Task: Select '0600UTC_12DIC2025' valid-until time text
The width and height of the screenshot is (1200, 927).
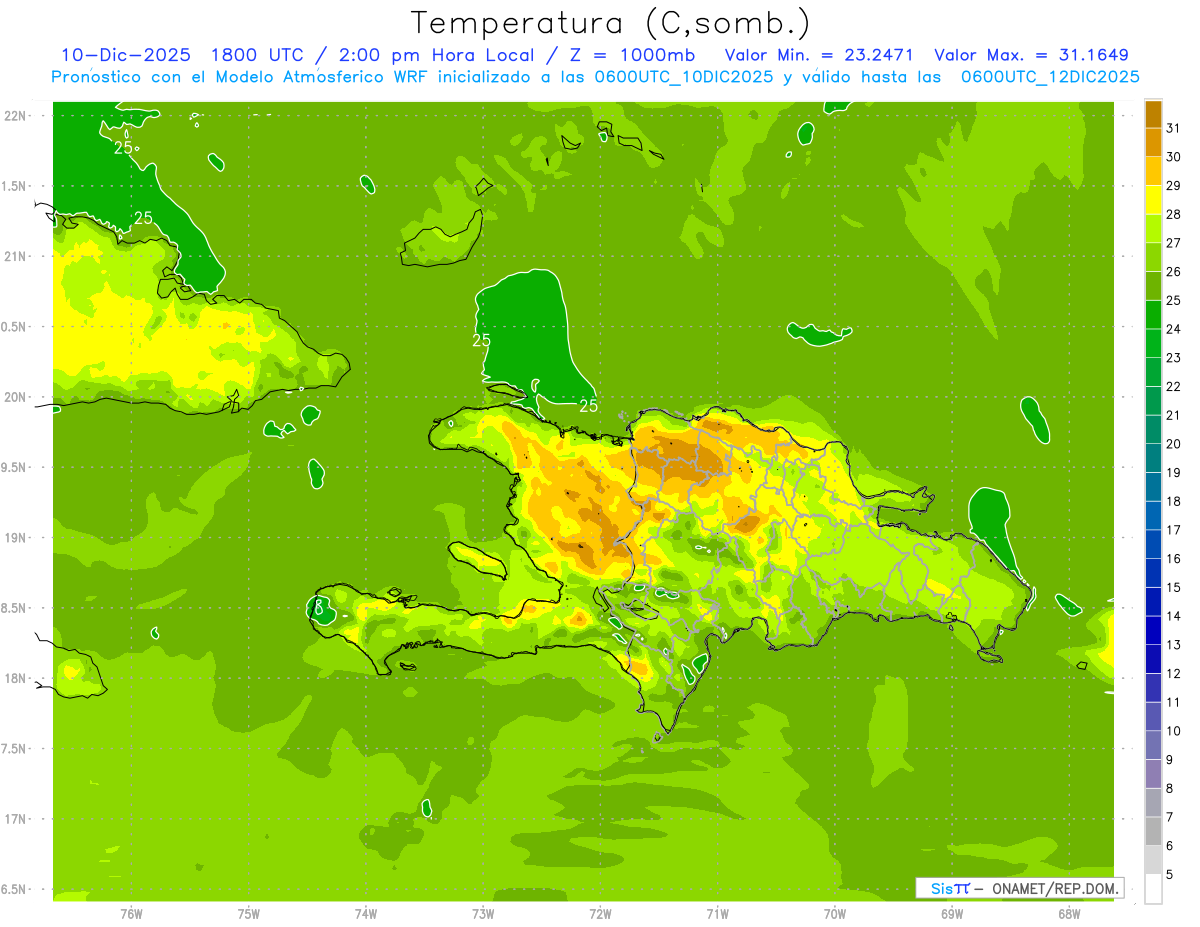Action: (x=1050, y=77)
